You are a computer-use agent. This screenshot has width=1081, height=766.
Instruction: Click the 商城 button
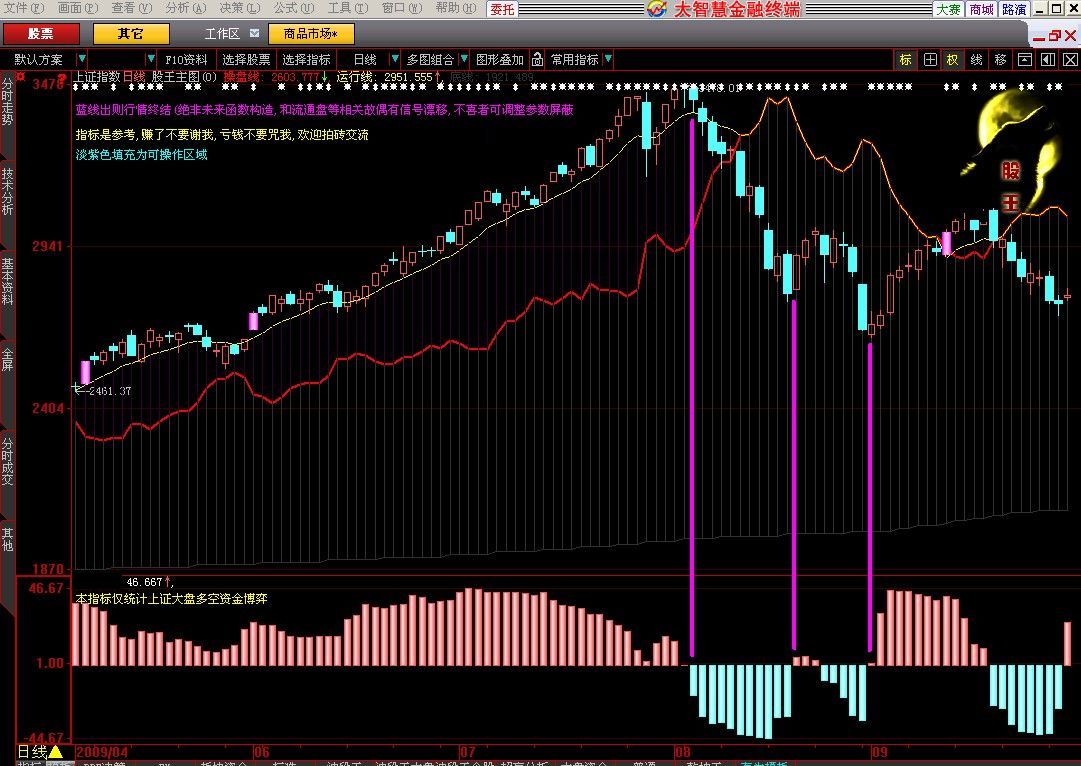pyautogui.click(x=981, y=9)
